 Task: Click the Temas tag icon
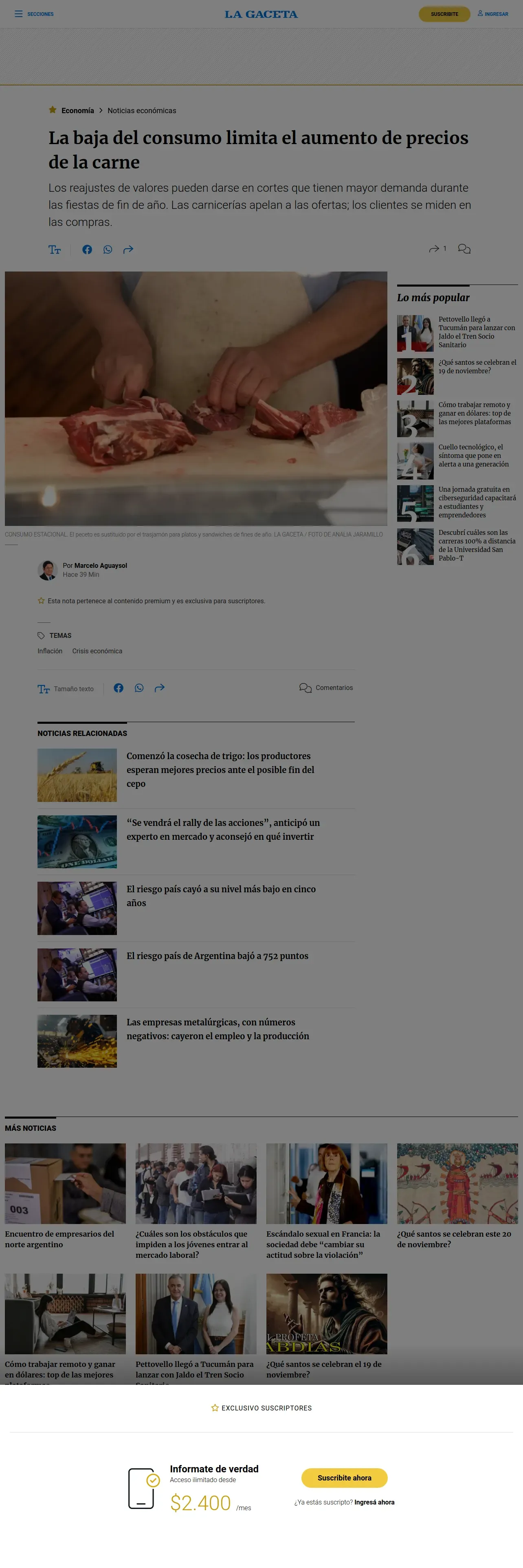41,635
